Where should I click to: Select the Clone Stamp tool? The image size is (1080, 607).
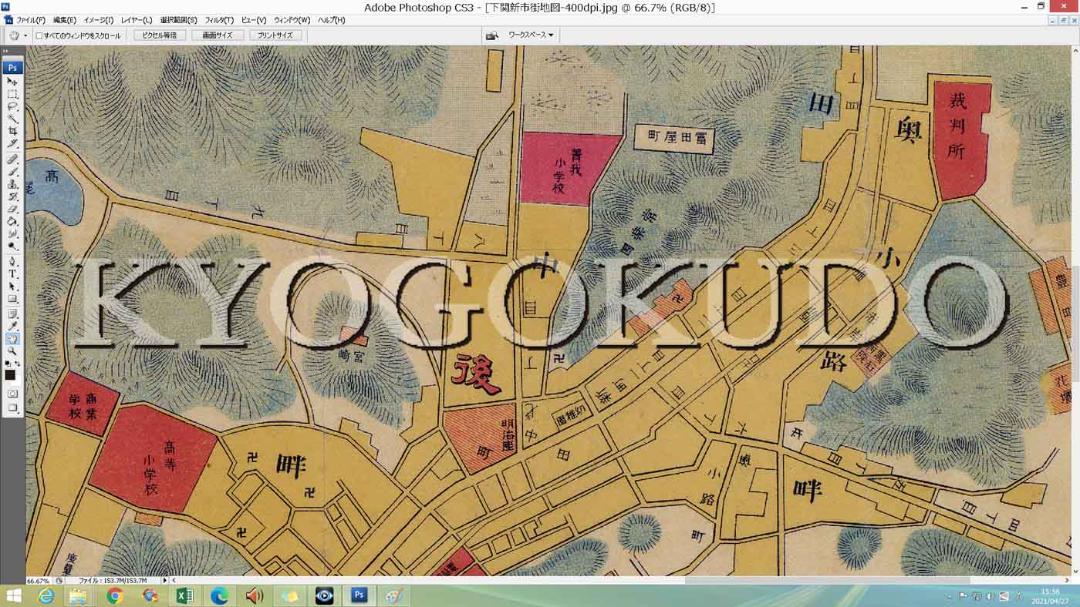point(12,184)
